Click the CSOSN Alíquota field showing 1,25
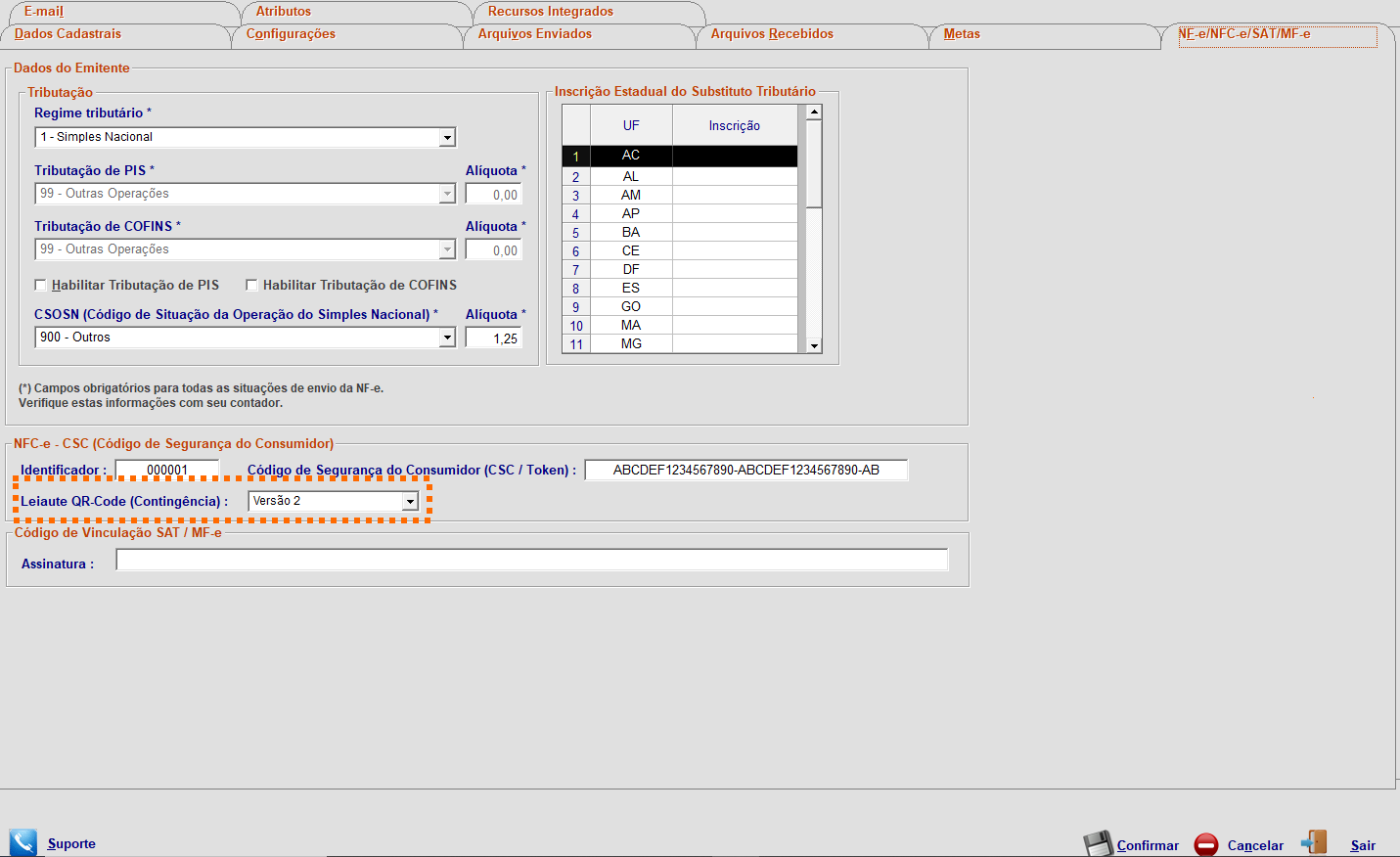The width and height of the screenshot is (1400, 857). (x=493, y=338)
